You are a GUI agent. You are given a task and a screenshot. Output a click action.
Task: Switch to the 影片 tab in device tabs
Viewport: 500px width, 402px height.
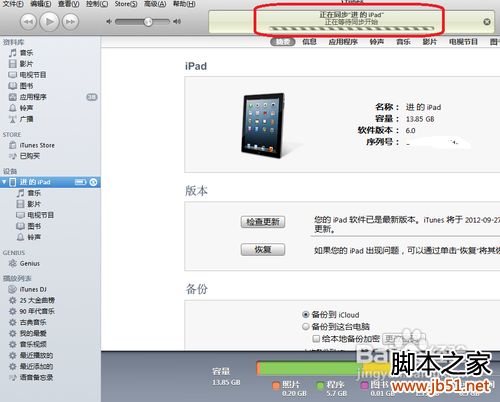[x=429, y=42]
